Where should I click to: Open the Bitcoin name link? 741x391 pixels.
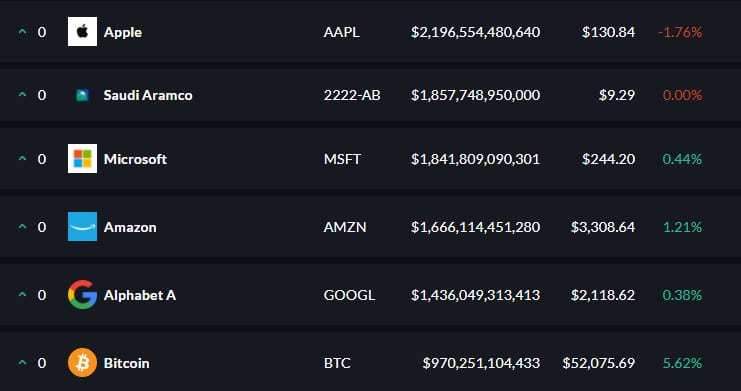coord(127,364)
